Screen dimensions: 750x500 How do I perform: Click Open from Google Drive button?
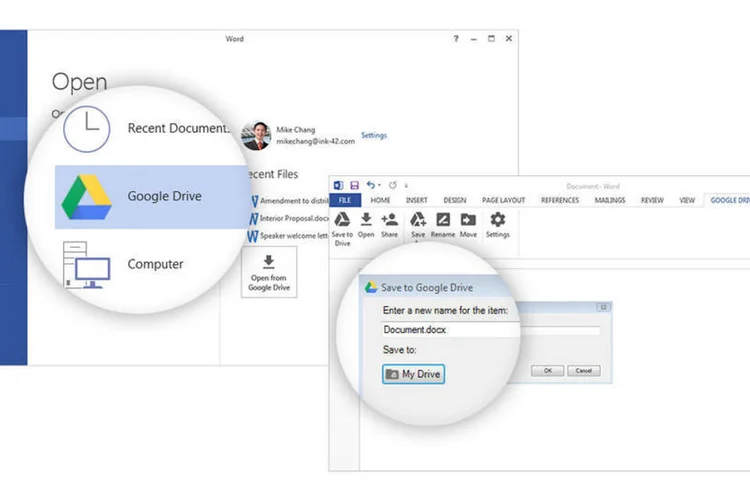coord(269,272)
